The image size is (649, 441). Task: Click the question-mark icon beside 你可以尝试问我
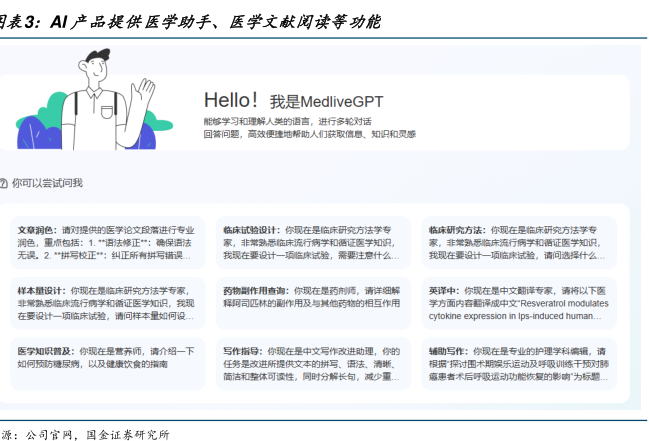click(x=4, y=183)
